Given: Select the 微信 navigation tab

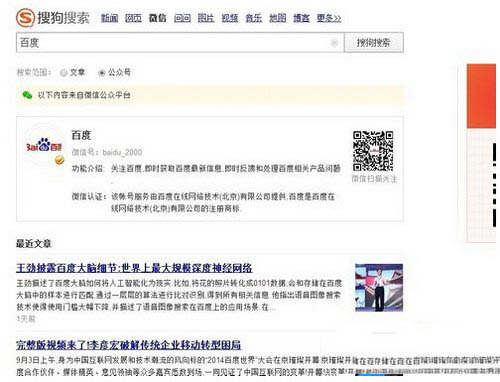Looking at the screenshot, I should 157,18.
